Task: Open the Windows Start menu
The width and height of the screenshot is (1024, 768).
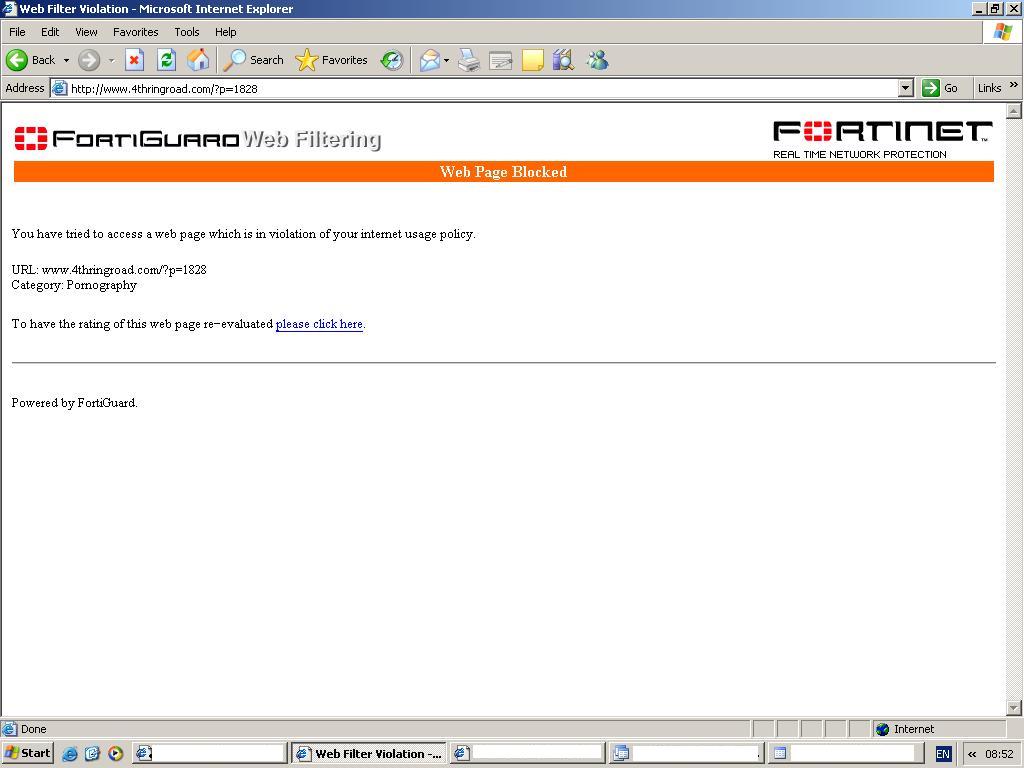Action: coord(27,753)
